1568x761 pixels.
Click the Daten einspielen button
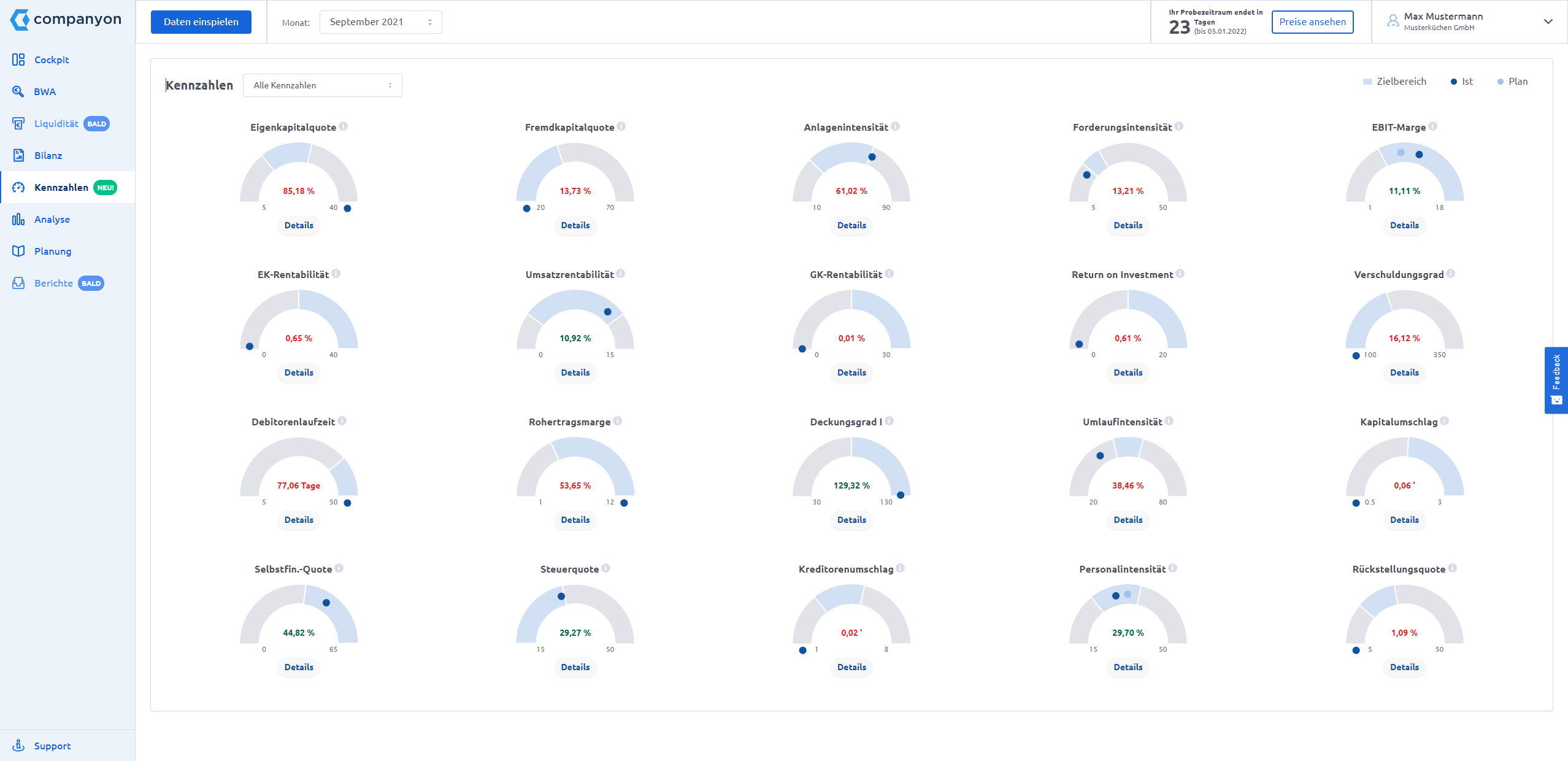point(201,22)
